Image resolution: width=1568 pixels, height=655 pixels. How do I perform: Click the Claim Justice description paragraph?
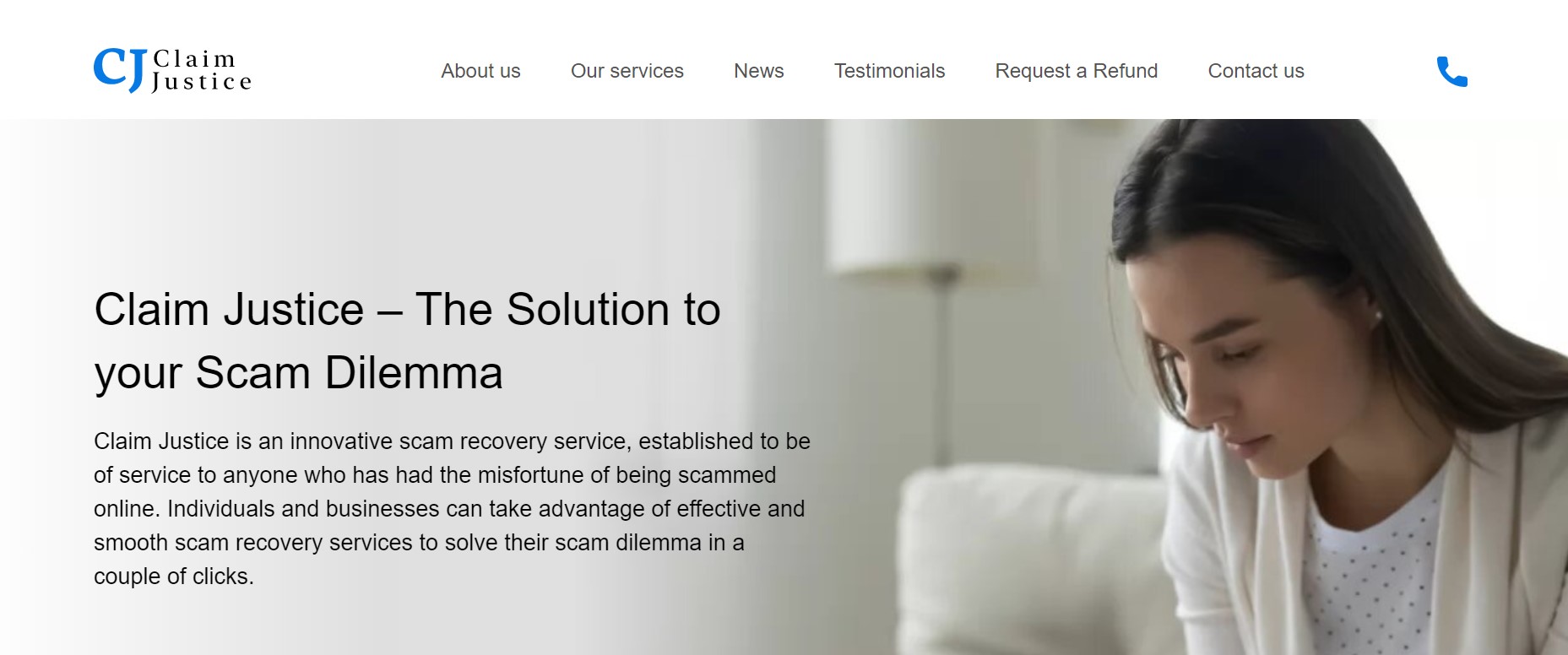452,509
